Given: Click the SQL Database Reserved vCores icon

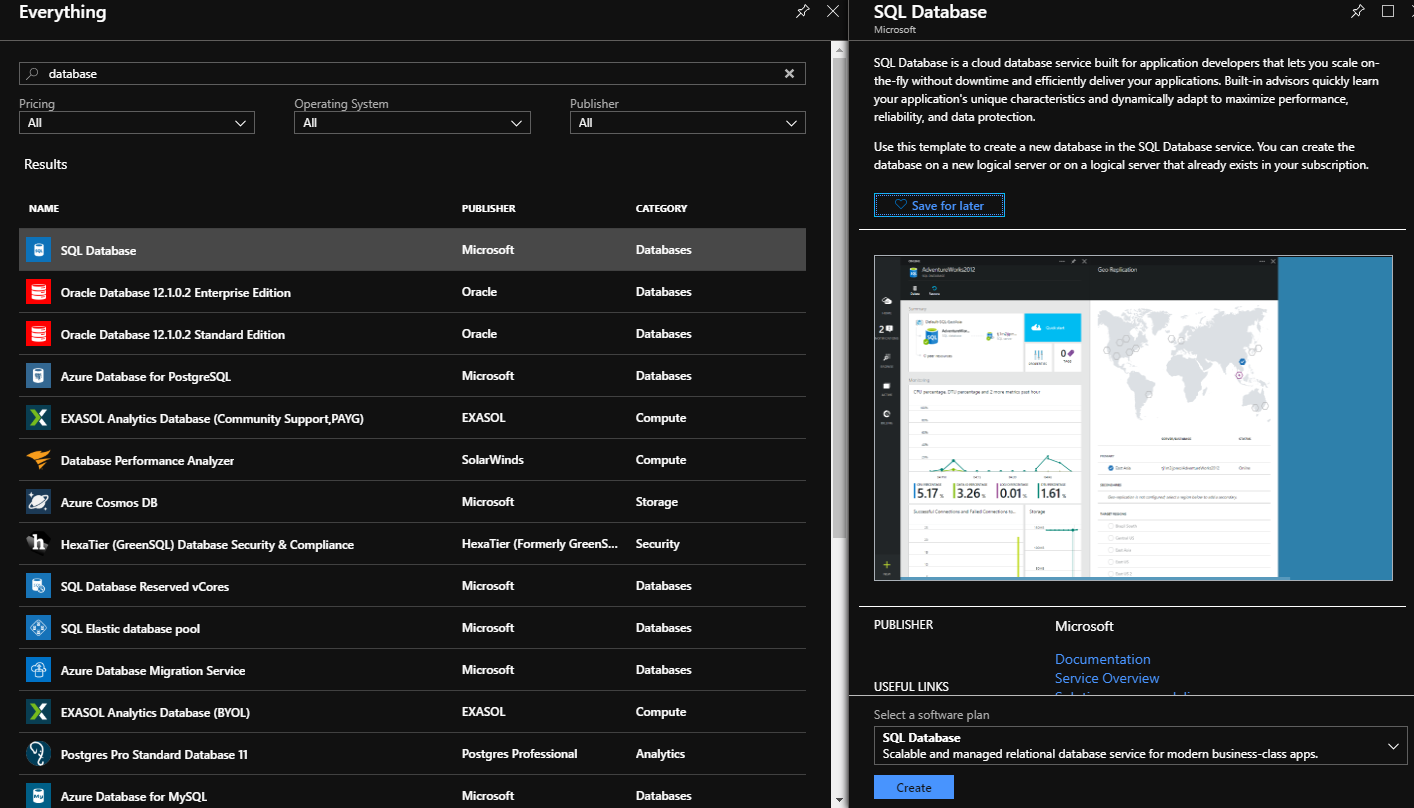Looking at the screenshot, I should [x=38, y=586].
